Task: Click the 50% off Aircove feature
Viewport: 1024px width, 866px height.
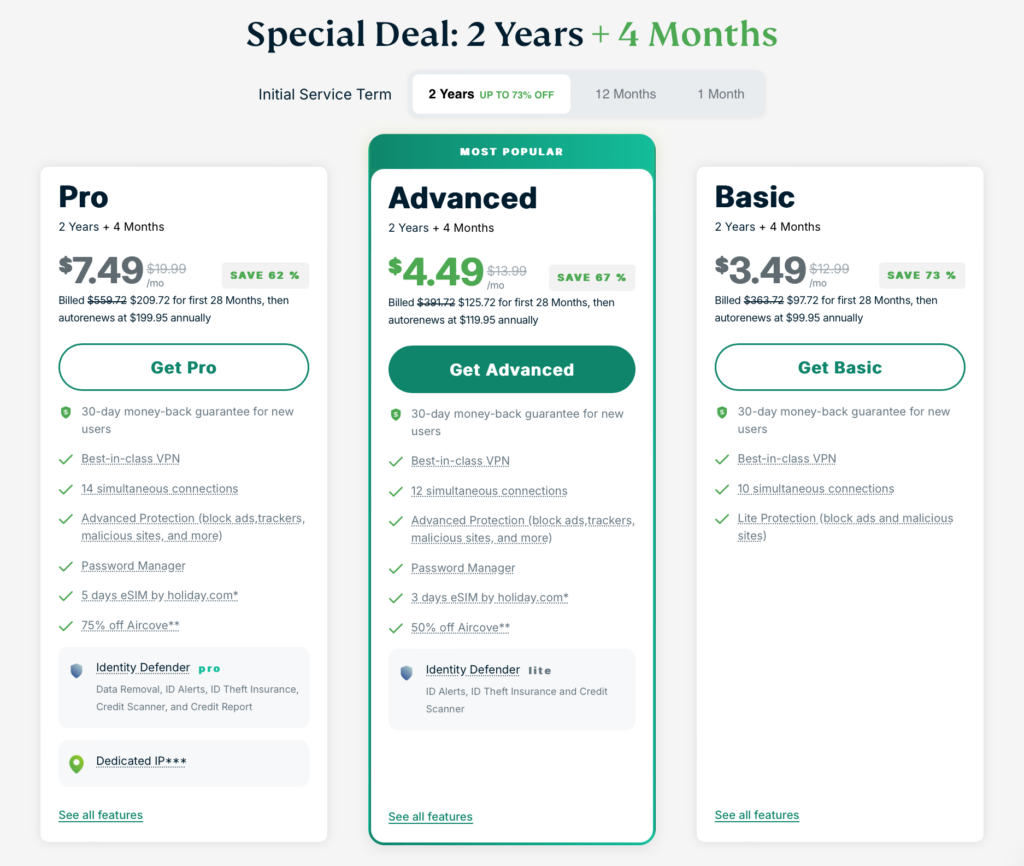Action: [460, 628]
